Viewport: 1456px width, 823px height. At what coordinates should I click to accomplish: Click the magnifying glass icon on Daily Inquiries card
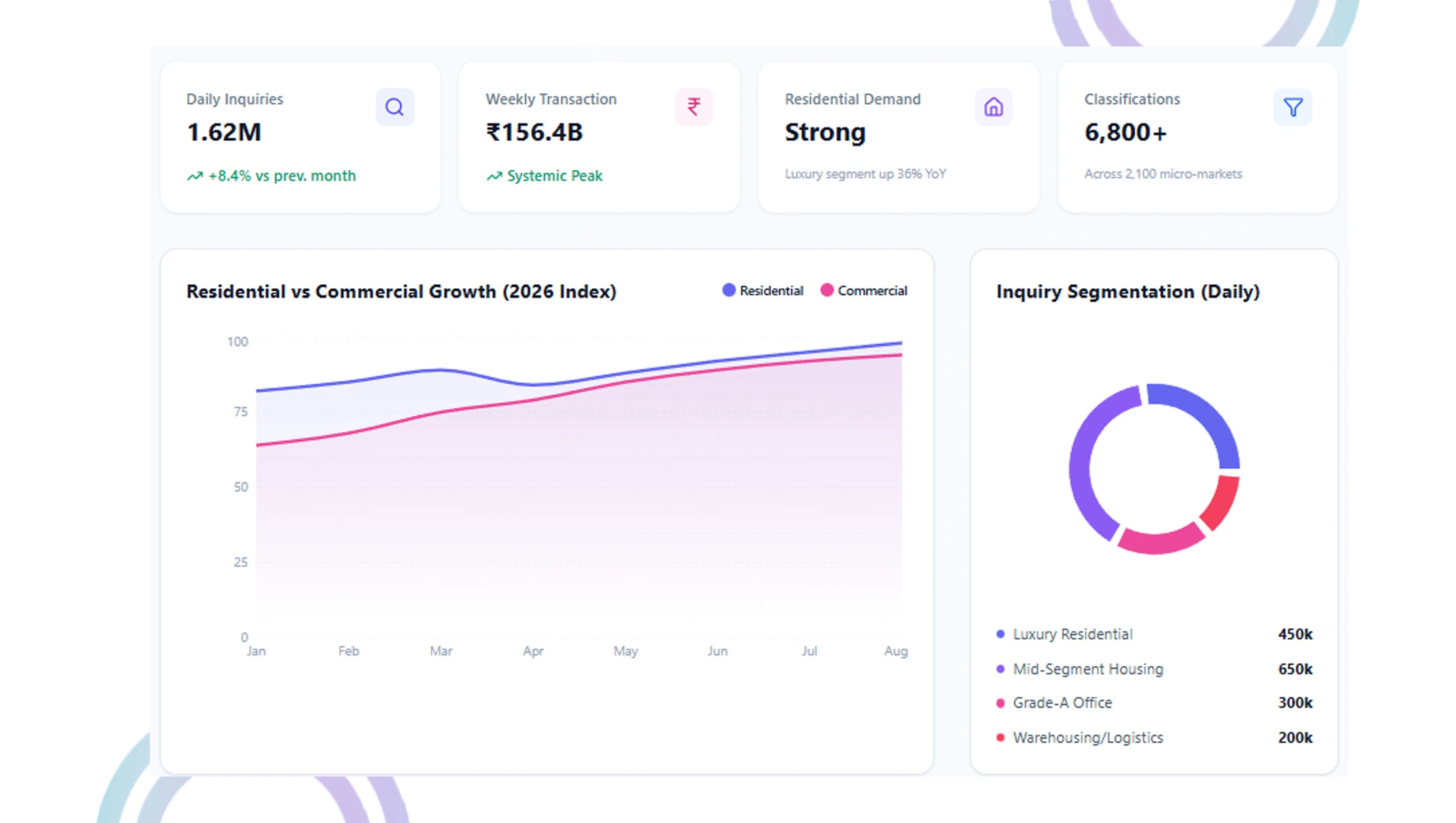click(395, 106)
